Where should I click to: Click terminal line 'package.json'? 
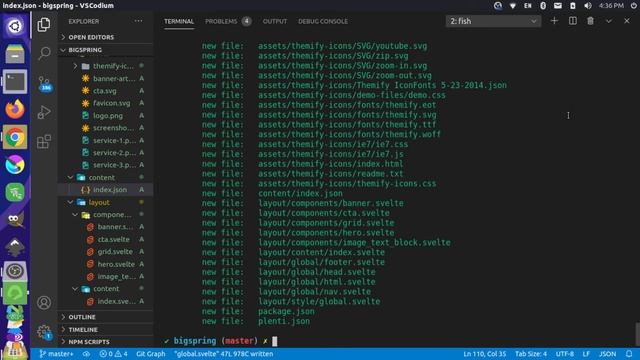coord(286,311)
